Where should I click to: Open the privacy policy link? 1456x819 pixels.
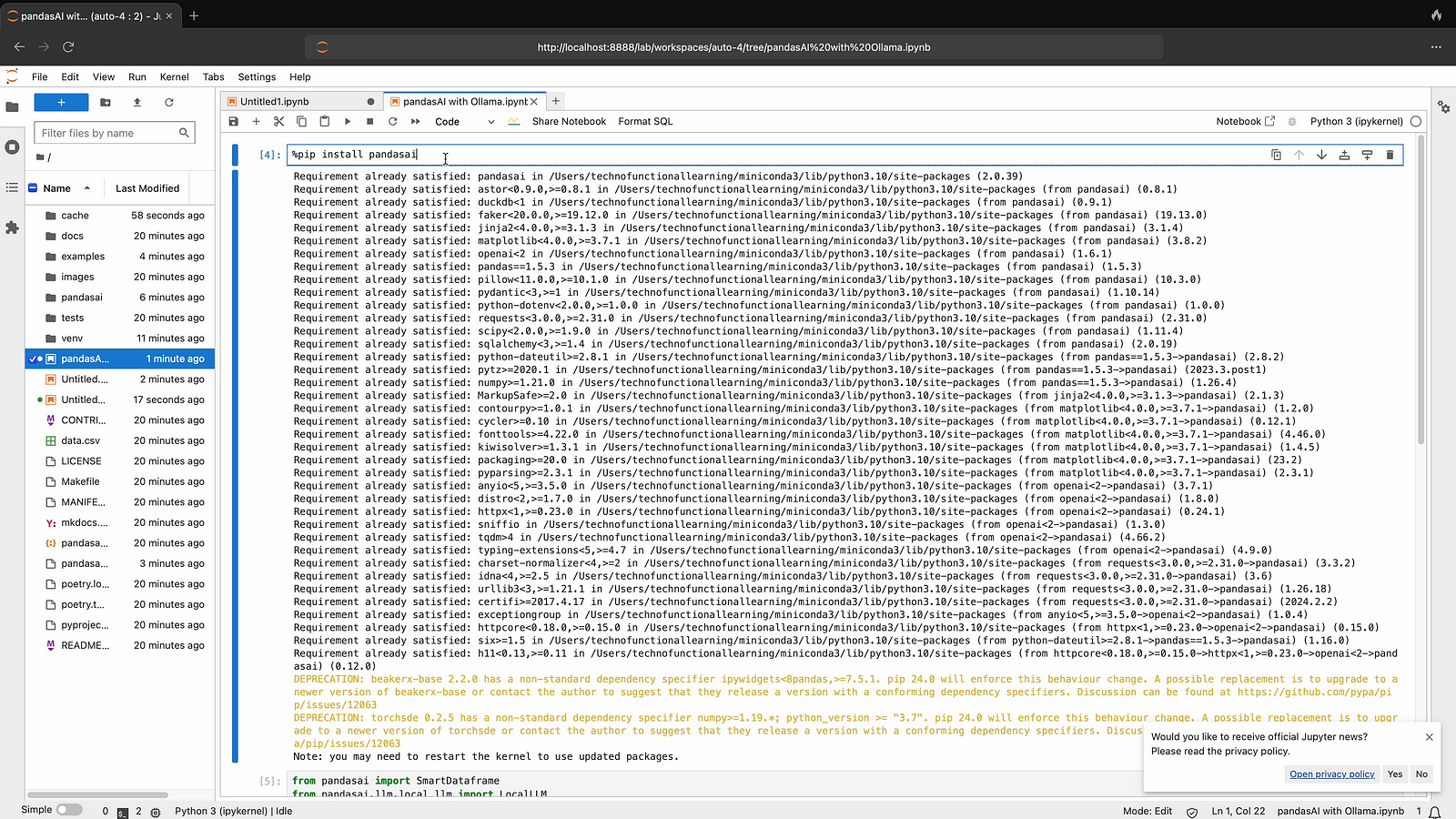pos(1331,774)
